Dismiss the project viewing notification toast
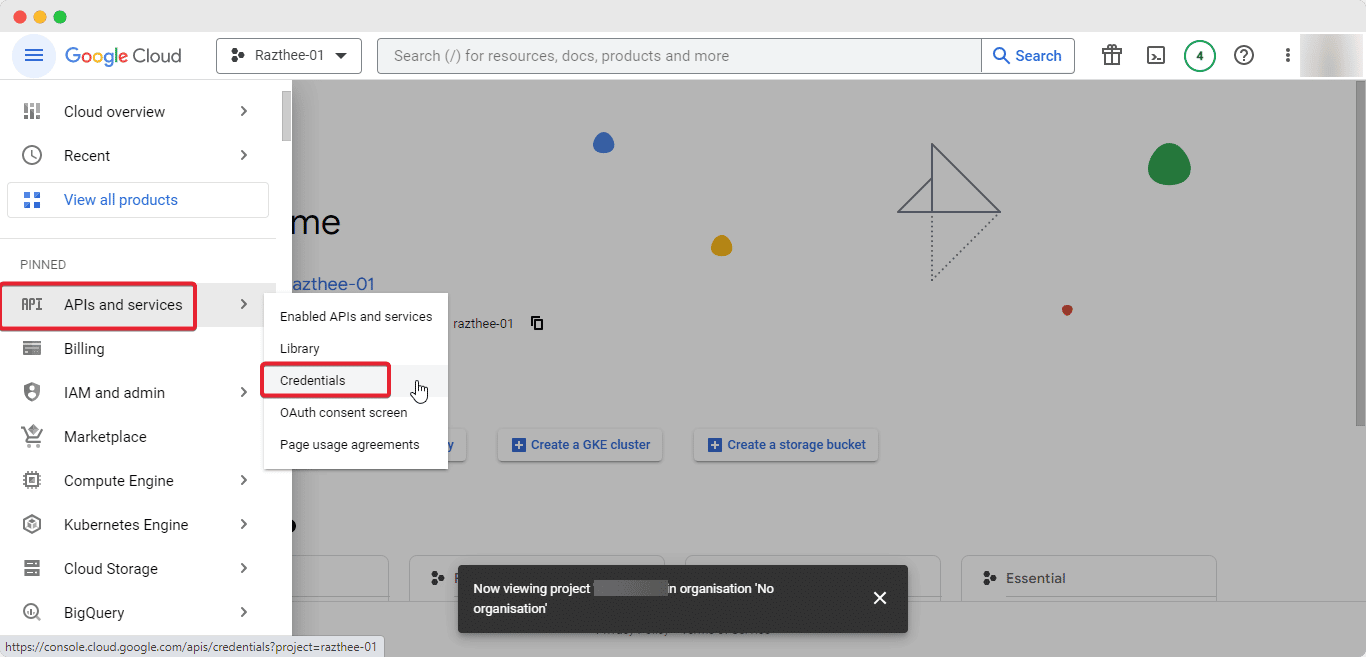Screen dimensions: 1366x657 [879, 598]
